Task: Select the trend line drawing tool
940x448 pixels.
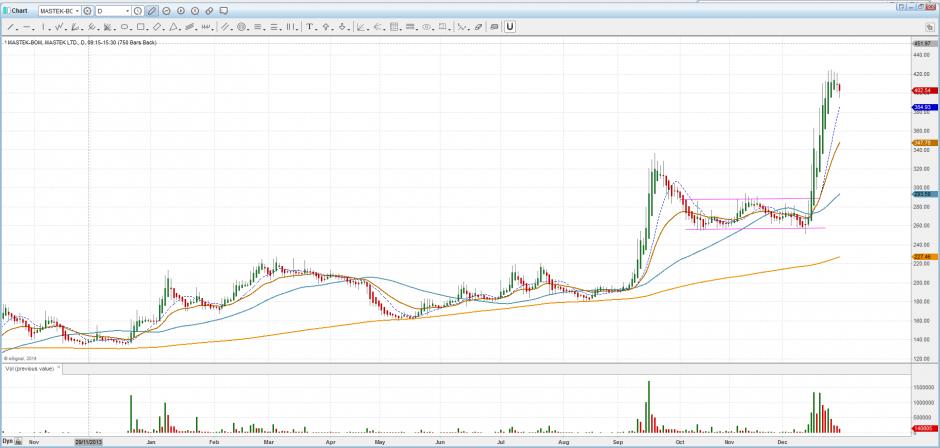Action: [11, 27]
